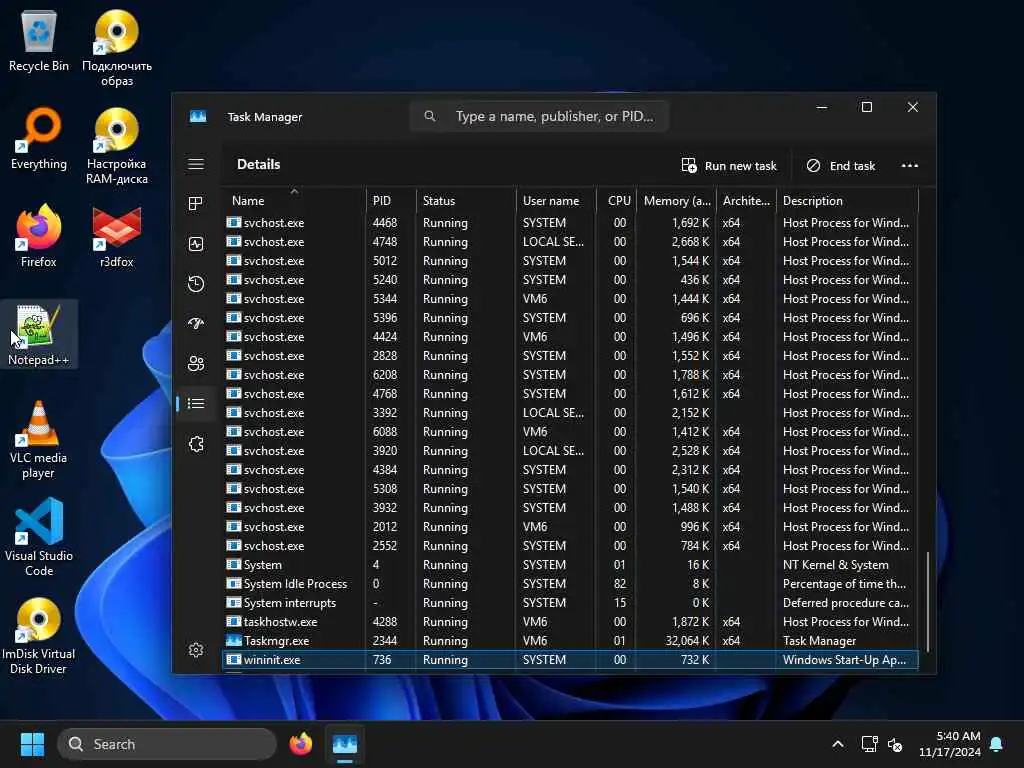1024x768 pixels.
Task: Select svchost.exe with PID 4748
Action: pyautogui.click(x=570, y=242)
